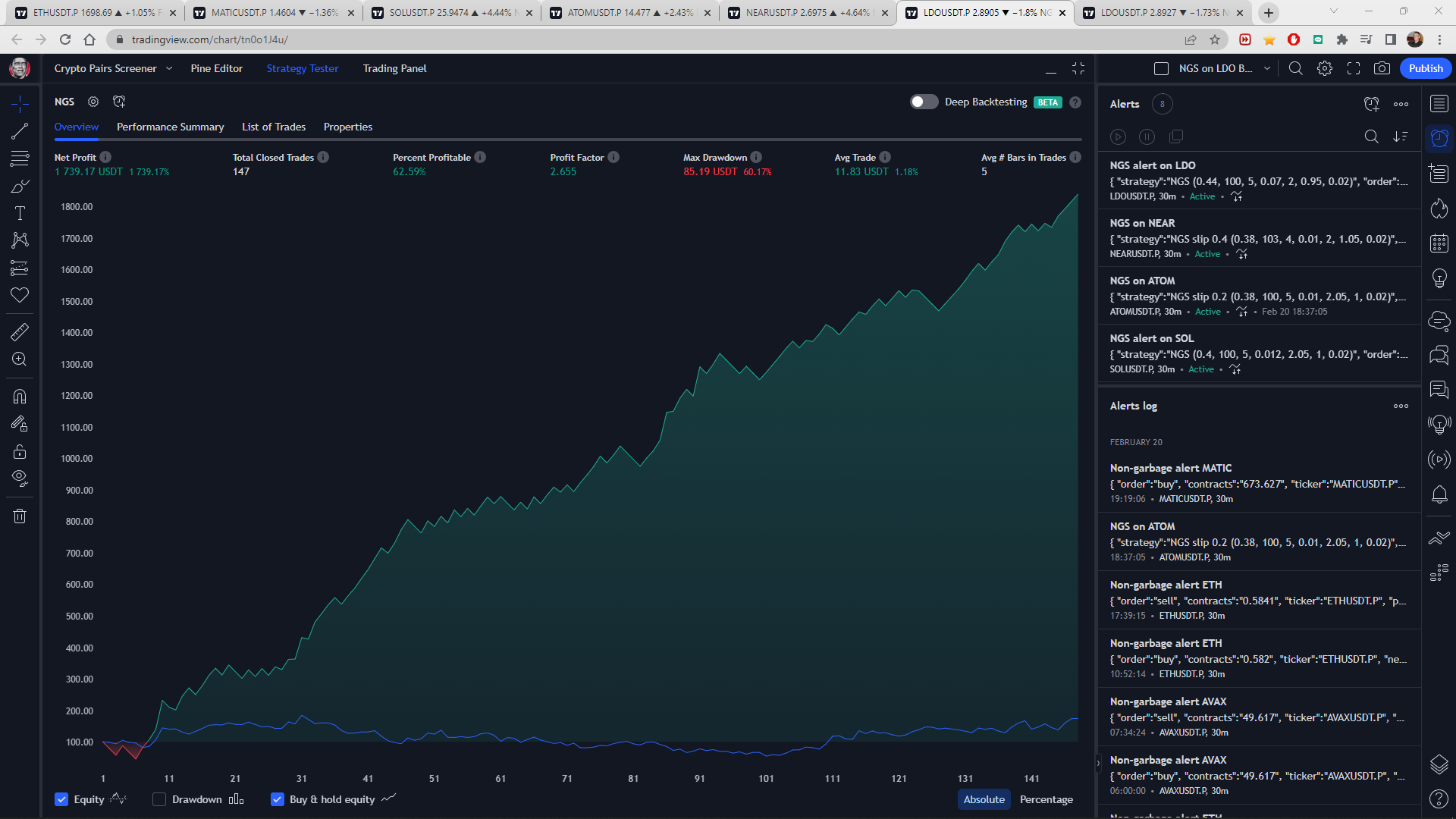Switch to Performance Summary tab
Screen dimensions: 1456x819
click(x=170, y=127)
